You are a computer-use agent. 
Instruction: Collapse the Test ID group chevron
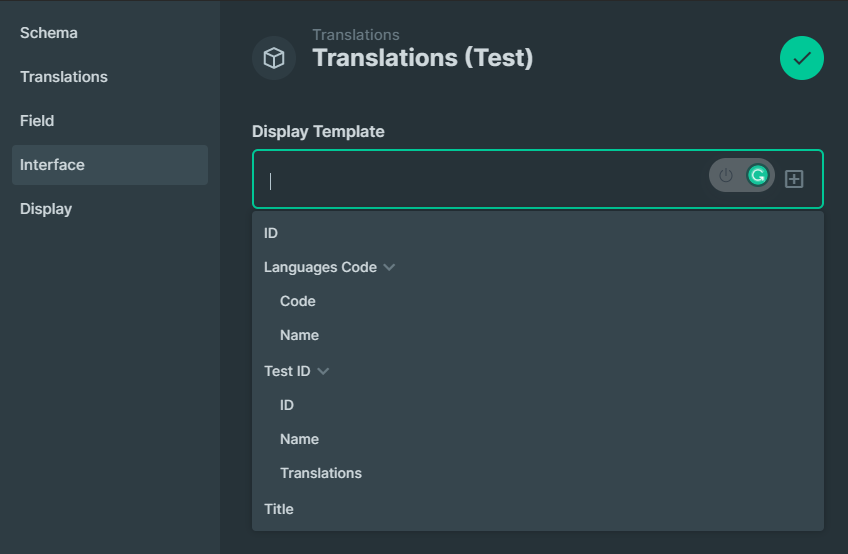(x=323, y=371)
